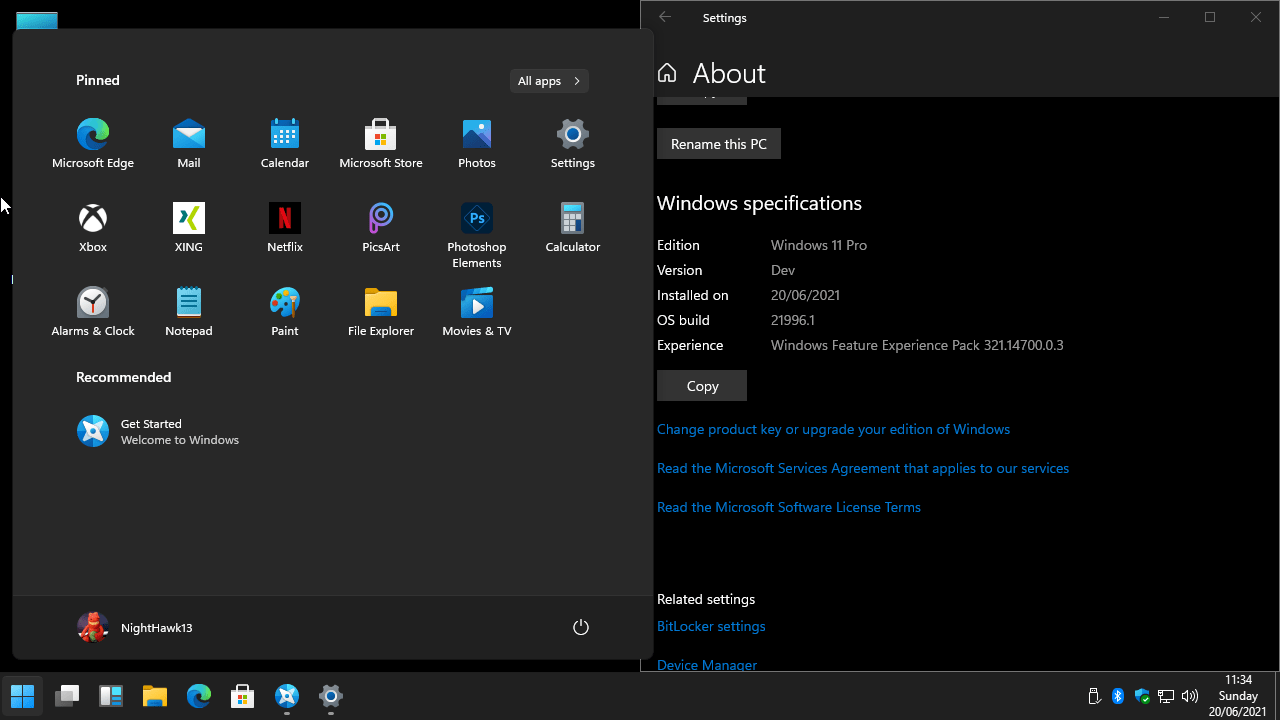
Task: Expand the All apps list
Action: (549, 81)
